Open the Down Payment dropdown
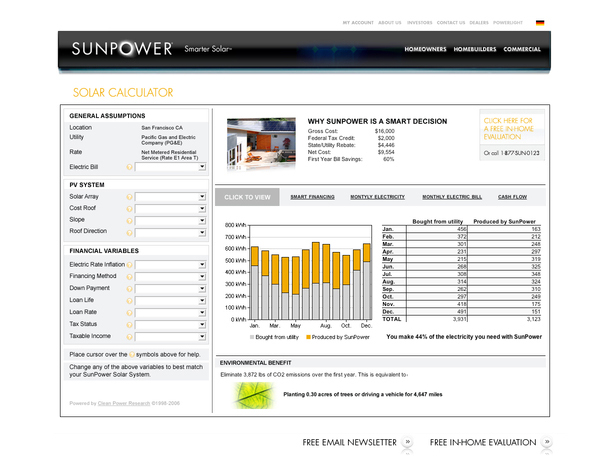 [170, 289]
